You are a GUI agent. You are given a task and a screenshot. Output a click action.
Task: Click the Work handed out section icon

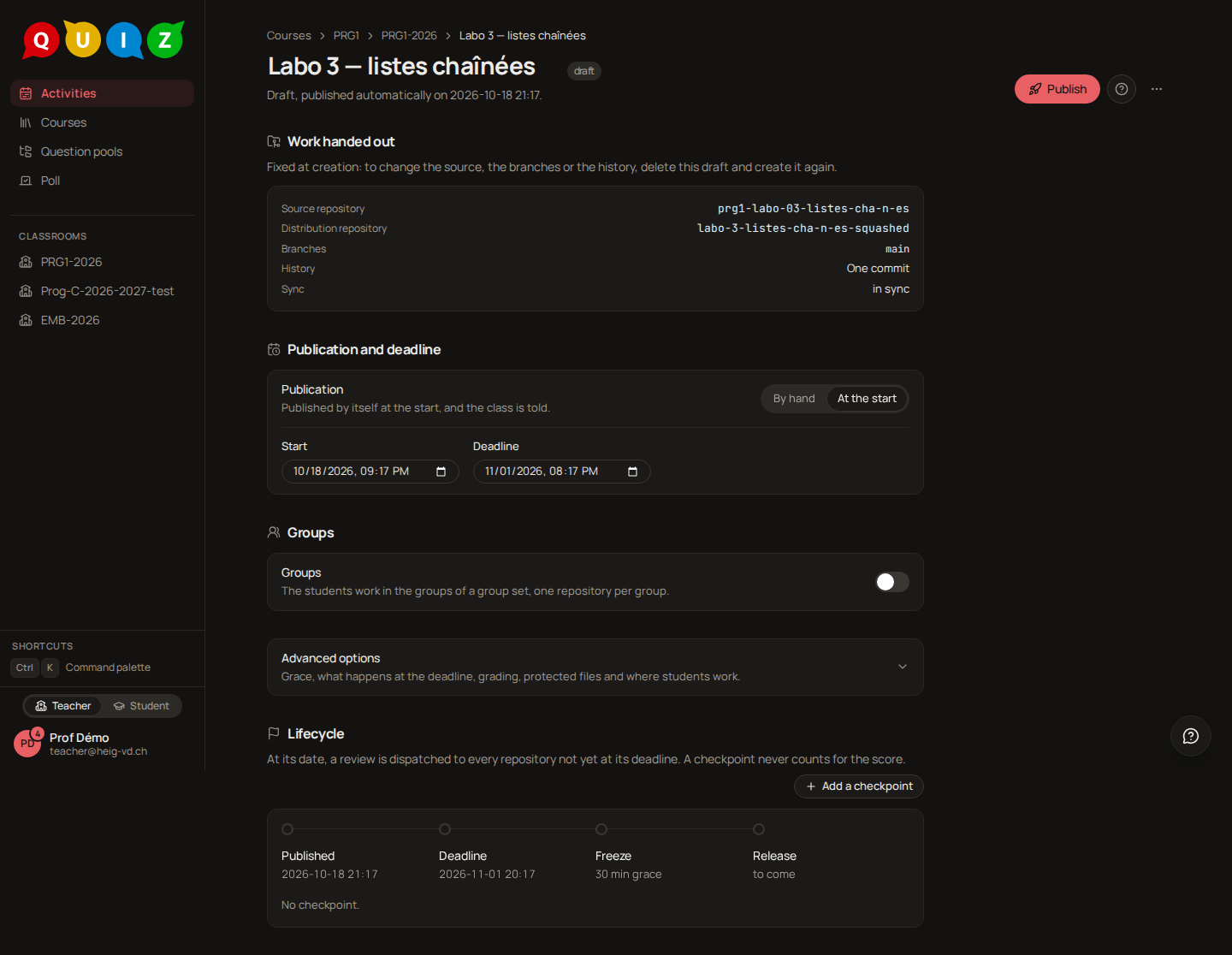[274, 141]
